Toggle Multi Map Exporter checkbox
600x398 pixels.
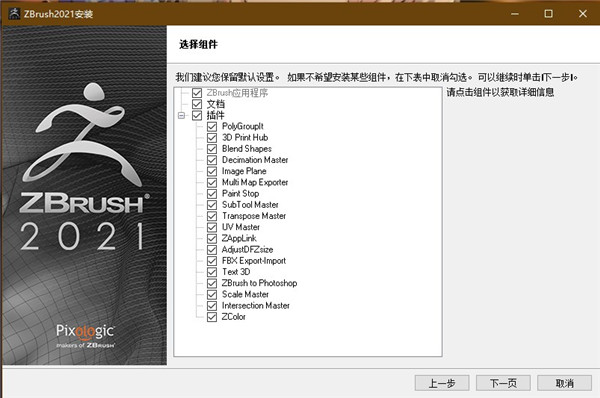tap(212, 183)
